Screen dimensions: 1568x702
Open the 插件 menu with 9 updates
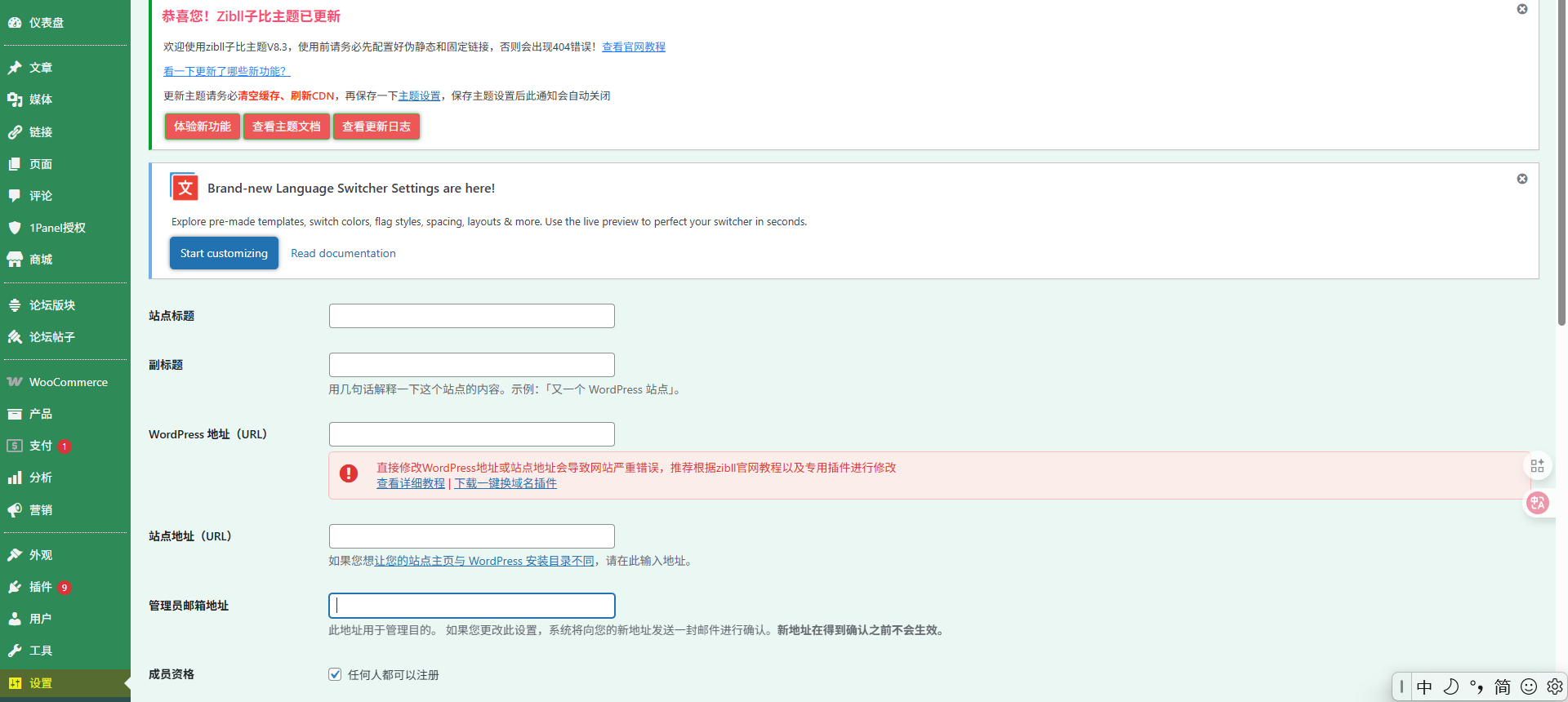pyautogui.click(x=65, y=587)
